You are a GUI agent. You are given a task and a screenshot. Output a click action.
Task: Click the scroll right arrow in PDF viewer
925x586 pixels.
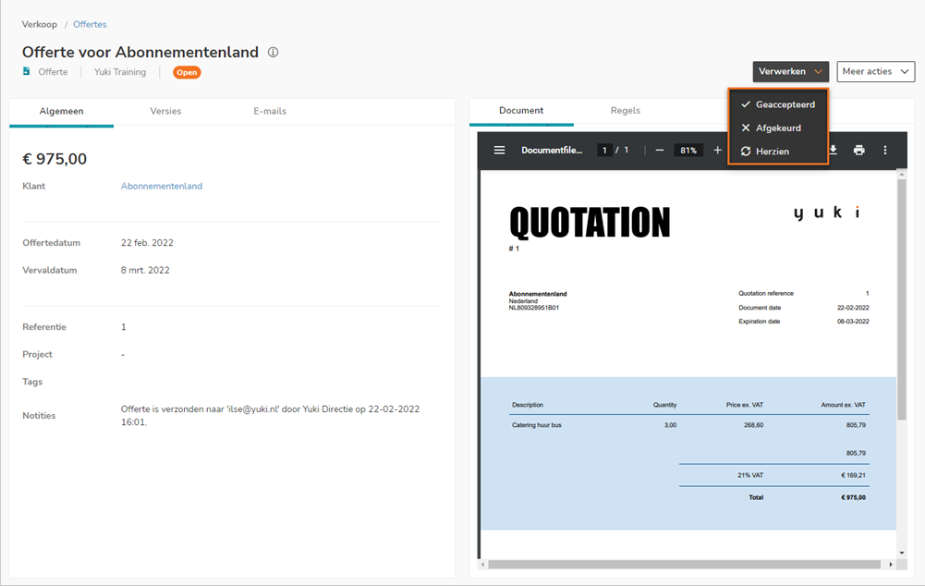tap(891, 564)
